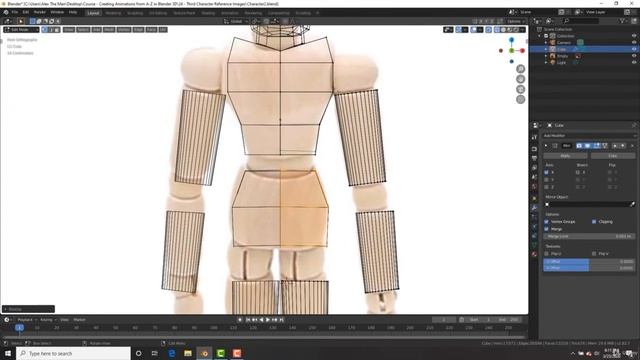This screenshot has width=640, height=360.
Task: Open the Add Modifier dropdown
Action: (x=589, y=136)
